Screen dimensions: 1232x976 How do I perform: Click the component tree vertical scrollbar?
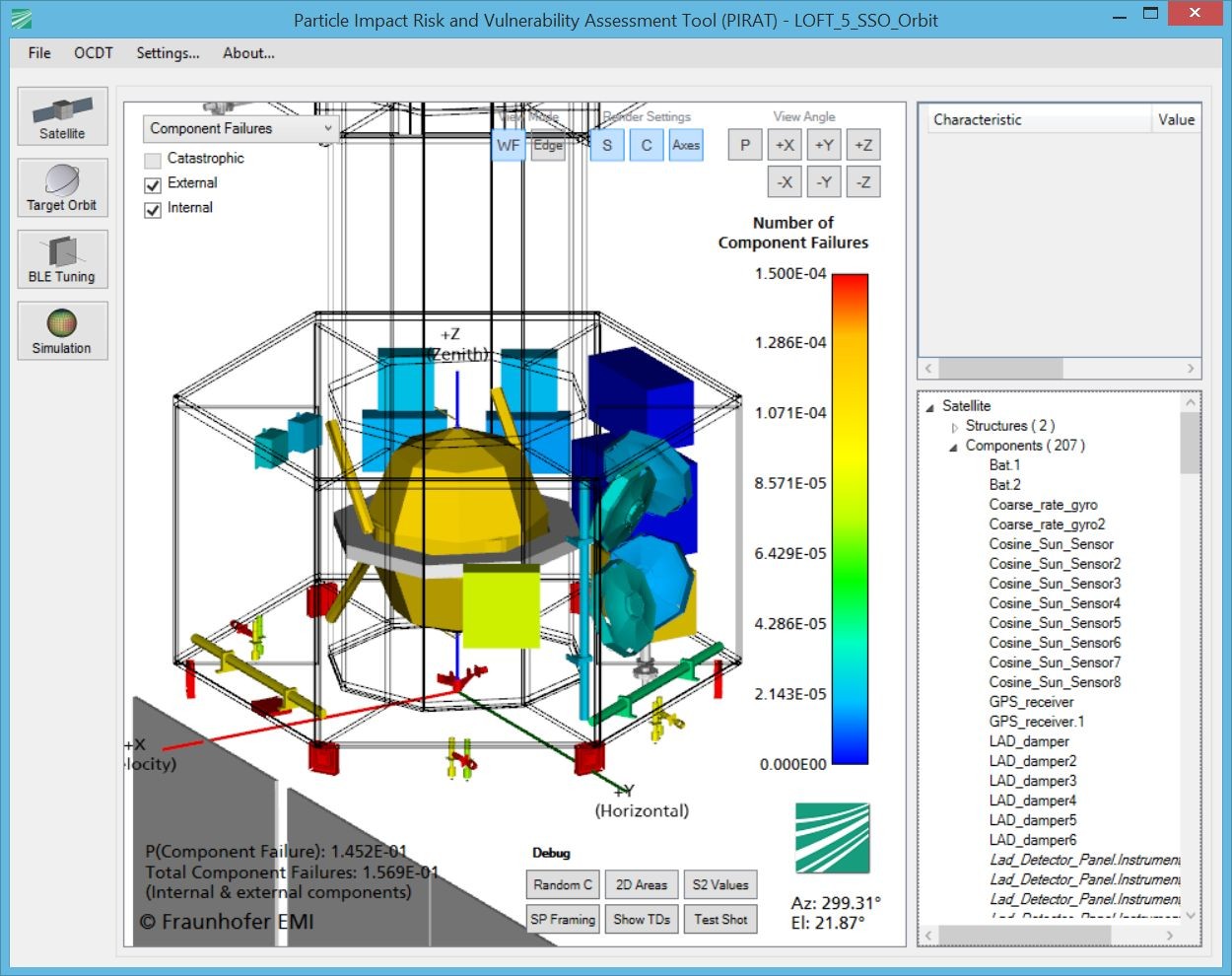pos(1191,659)
